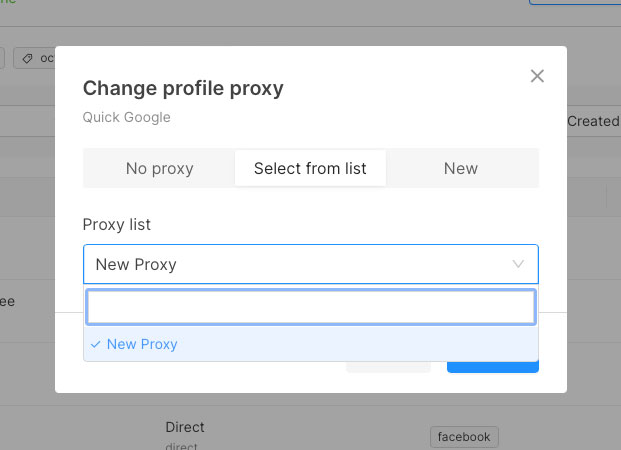This screenshot has height=450, width=621.
Task: Click the checkmark beside New Proxy
Action: 95,344
